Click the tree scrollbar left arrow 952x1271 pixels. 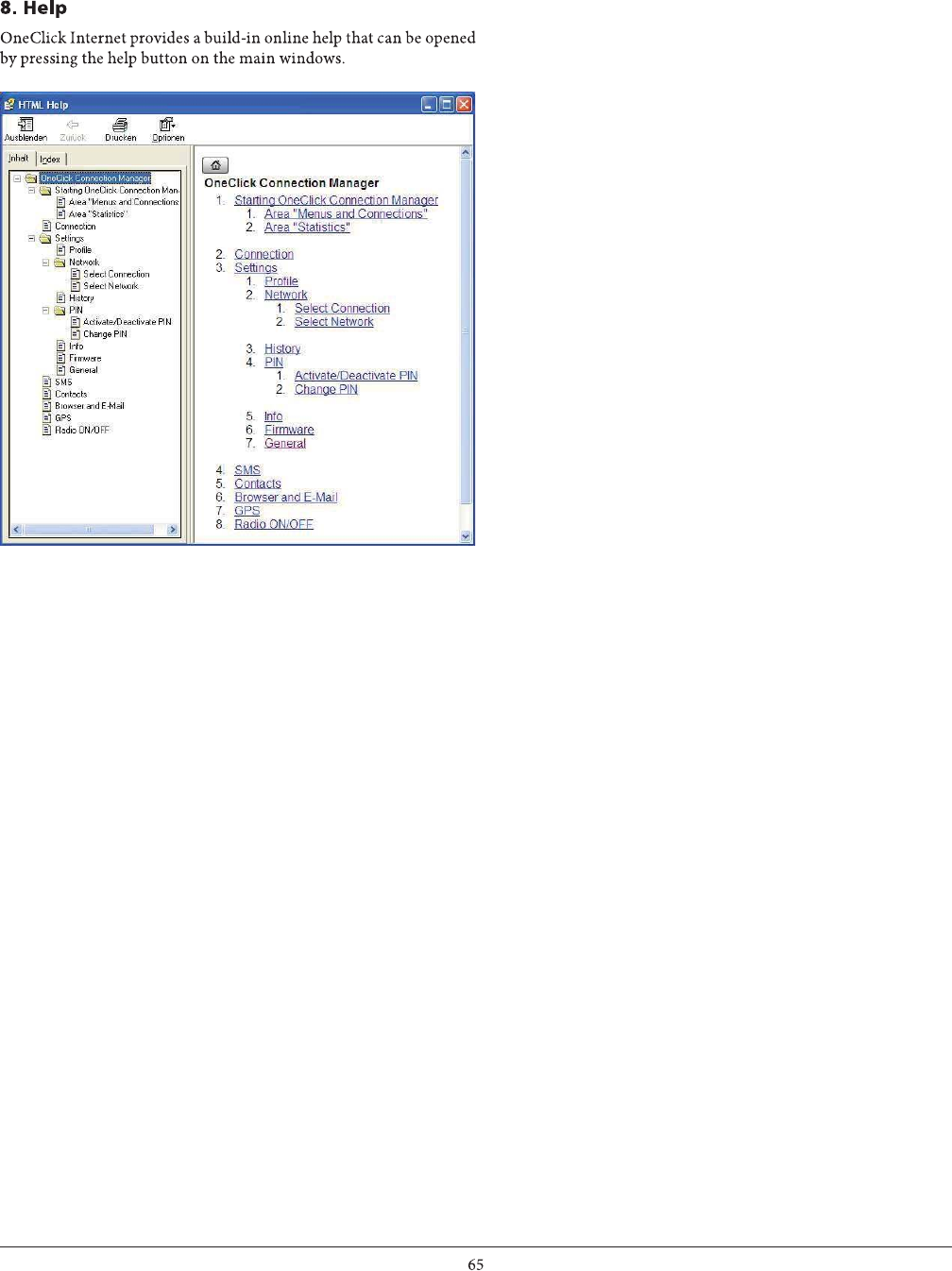[16, 530]
